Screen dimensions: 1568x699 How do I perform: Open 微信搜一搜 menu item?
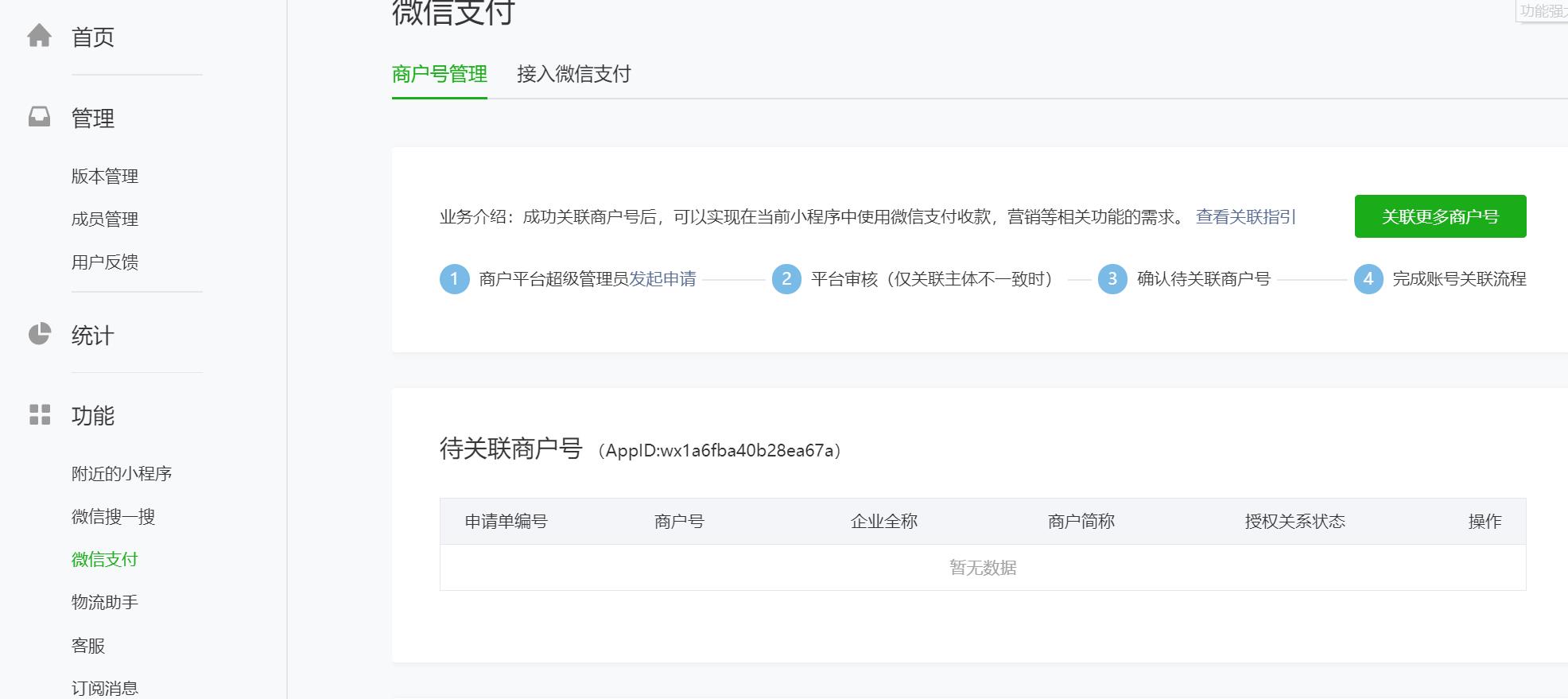(x=113, y=516)
